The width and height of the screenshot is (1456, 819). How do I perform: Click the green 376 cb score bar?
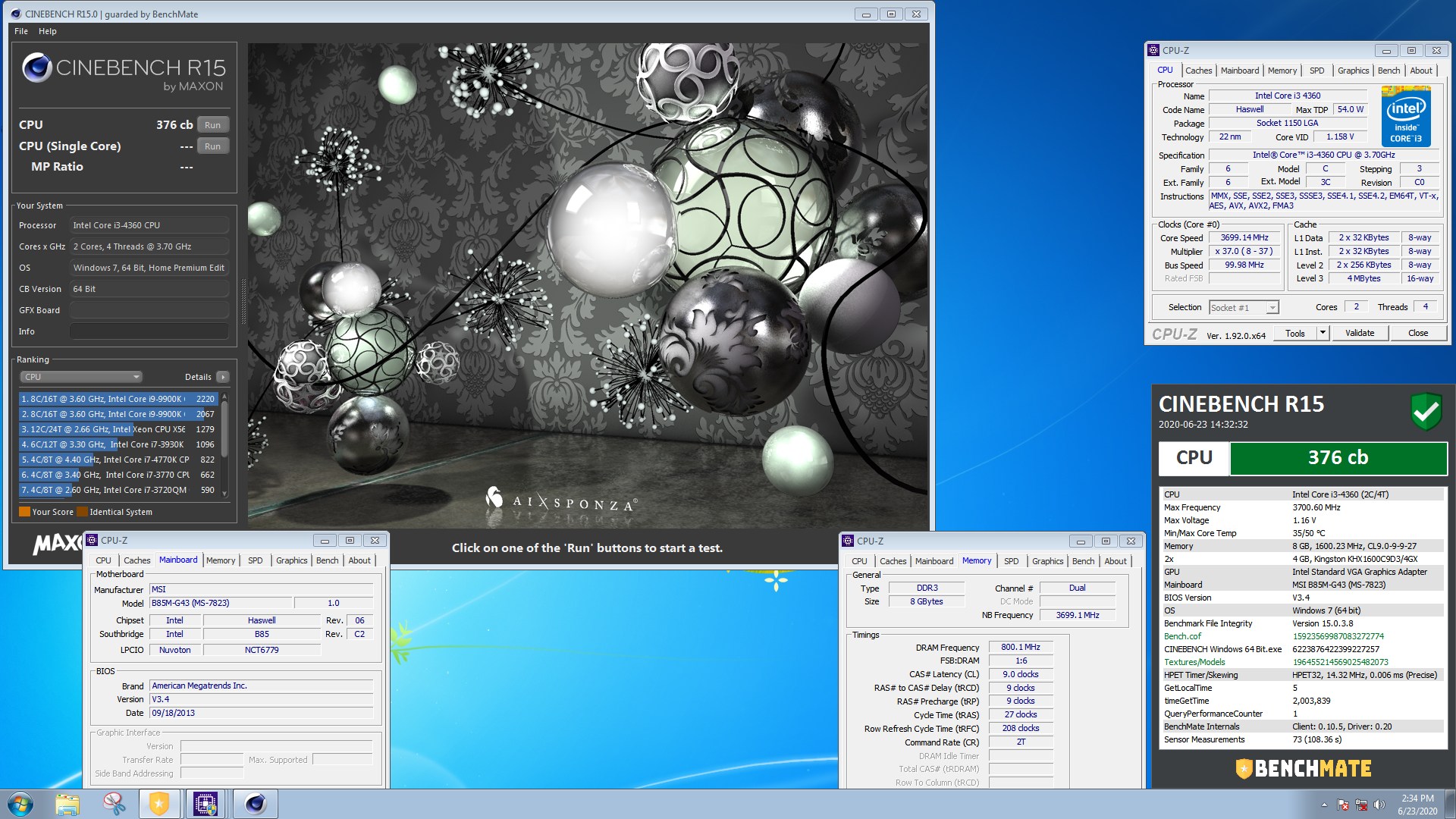click(x=1338, y=458)
